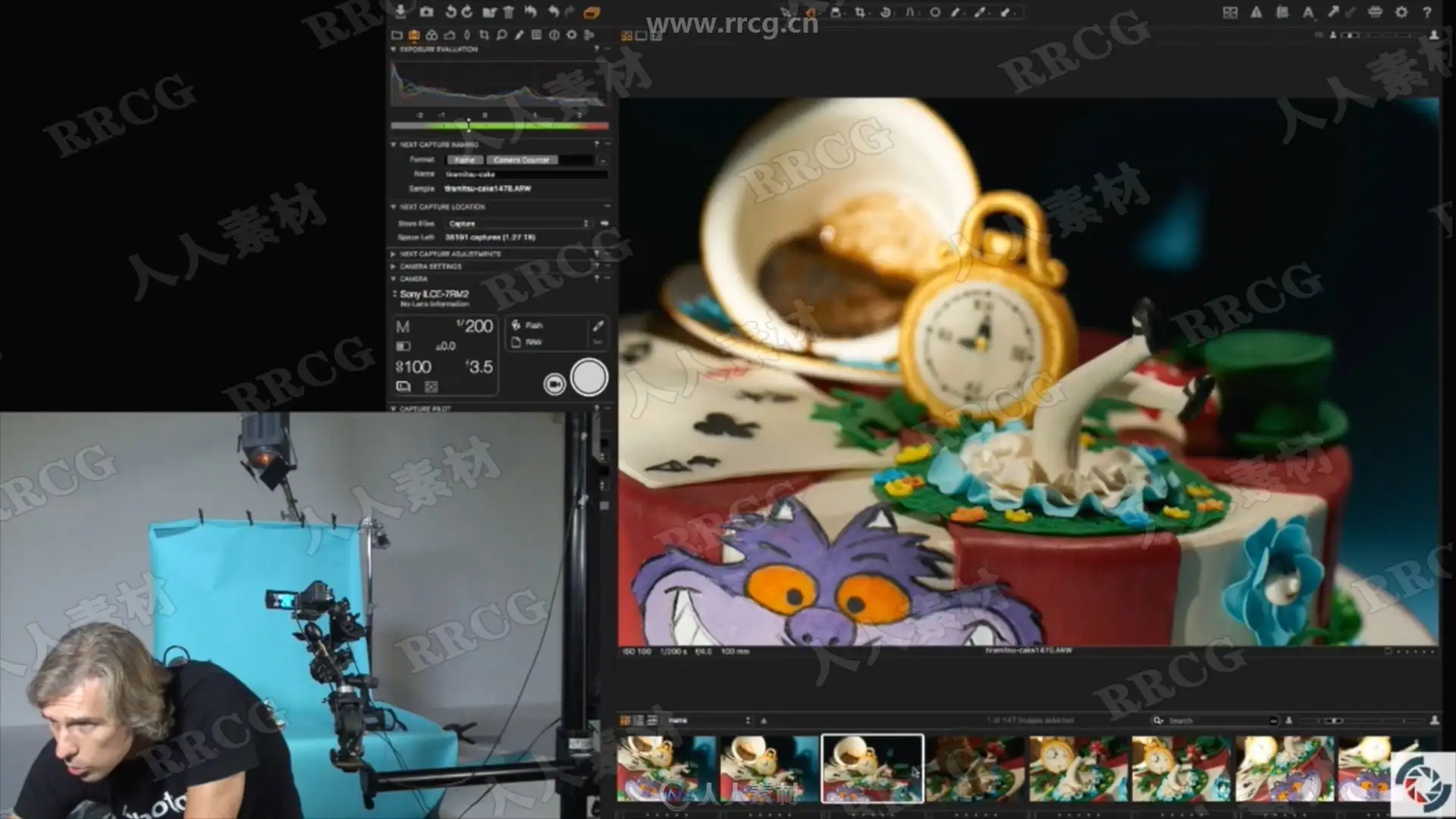This screenshot has height=819, width=1456.
Task: Start Live View with video camera icon
Action: point(554,384)
